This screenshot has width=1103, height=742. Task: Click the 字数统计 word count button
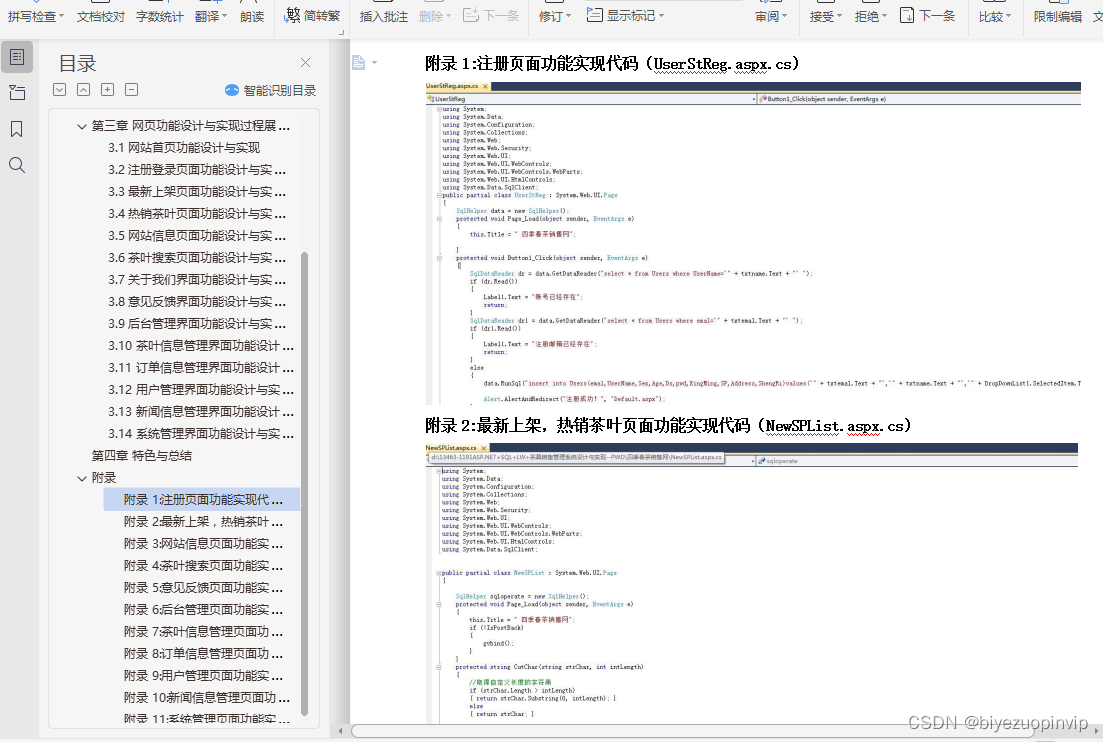click(159, 16)
